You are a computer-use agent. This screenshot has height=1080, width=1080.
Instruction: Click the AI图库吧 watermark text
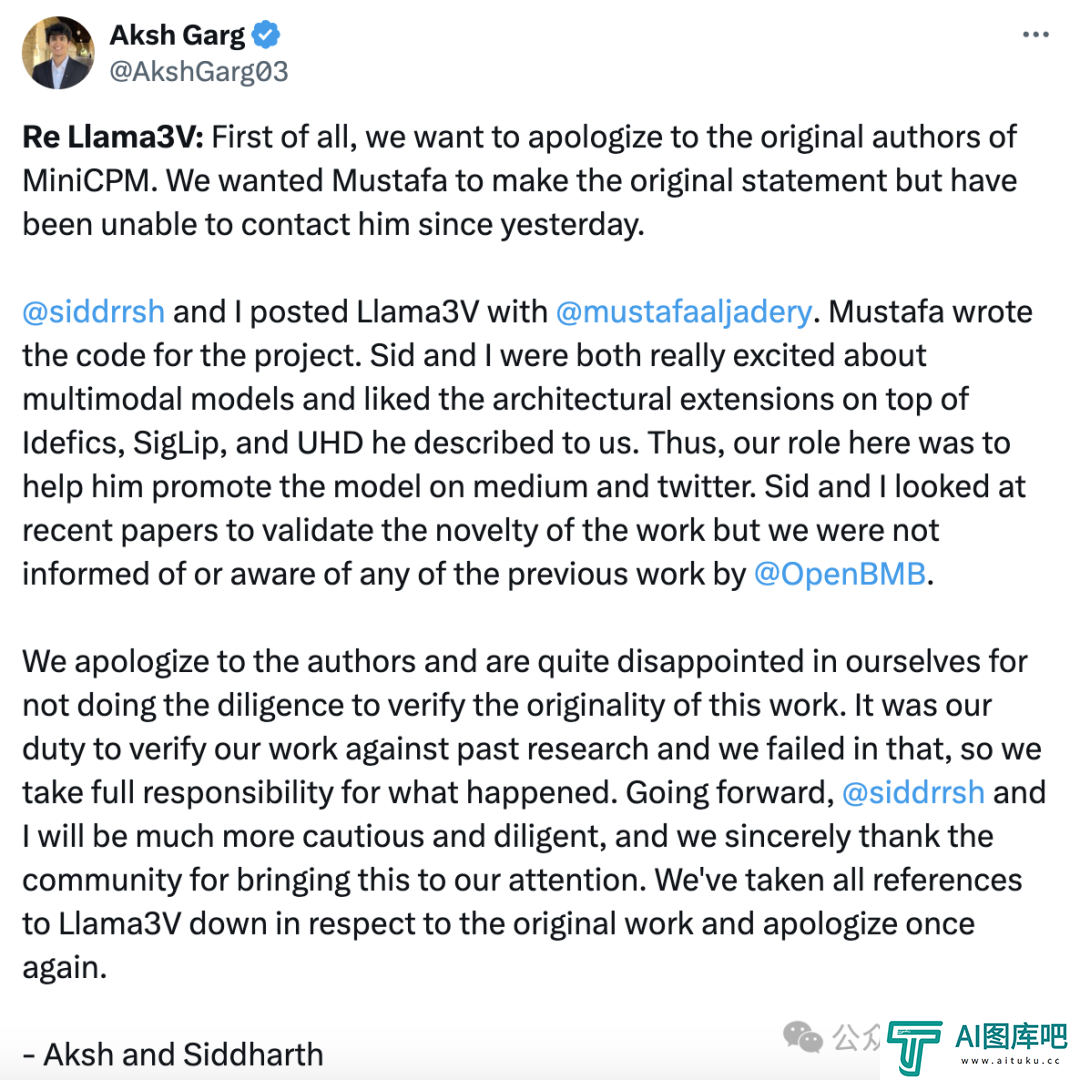1011,1037
